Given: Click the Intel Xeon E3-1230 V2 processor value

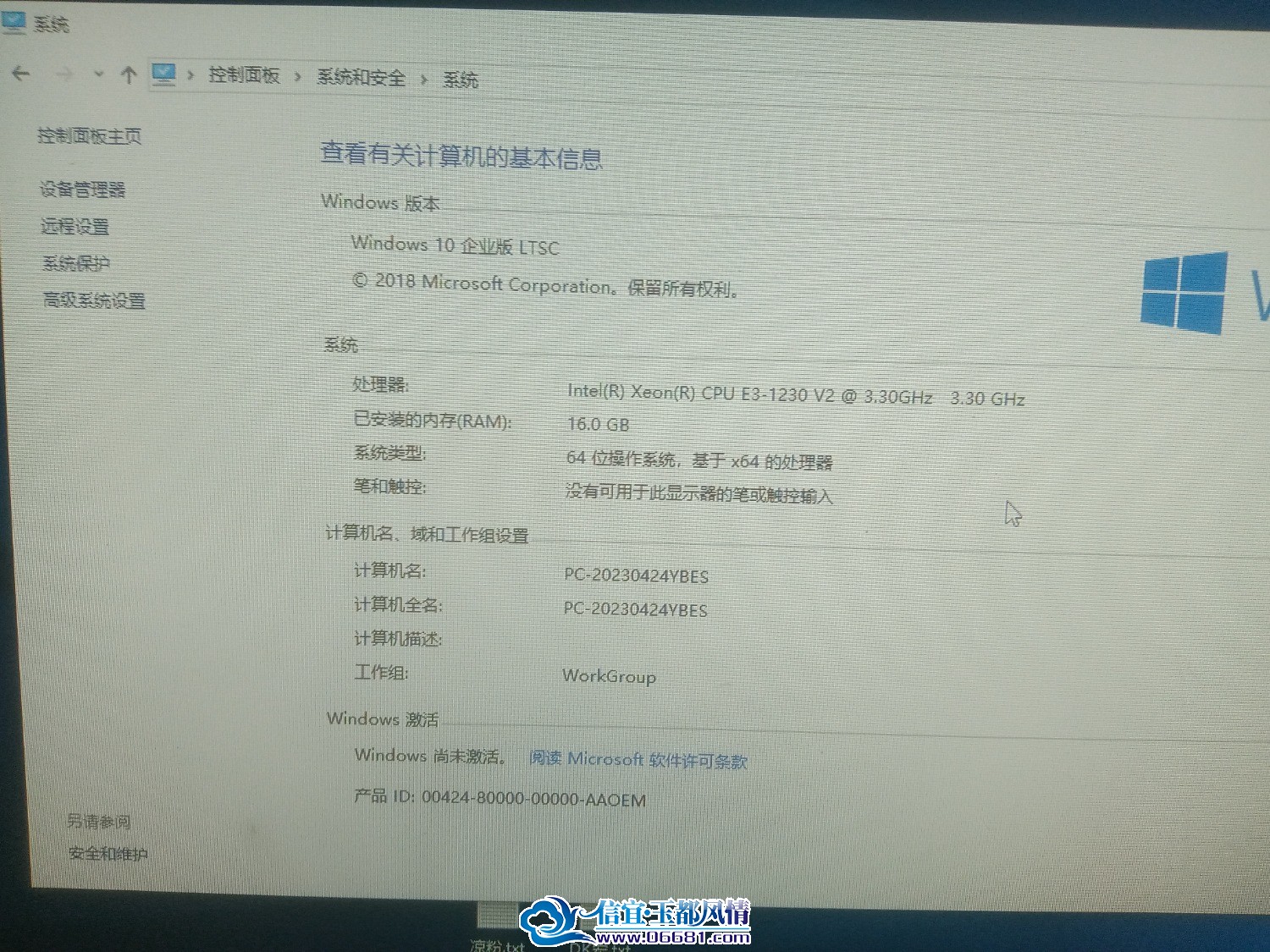Looking at the screenshot, I should (x=796, y=395).
